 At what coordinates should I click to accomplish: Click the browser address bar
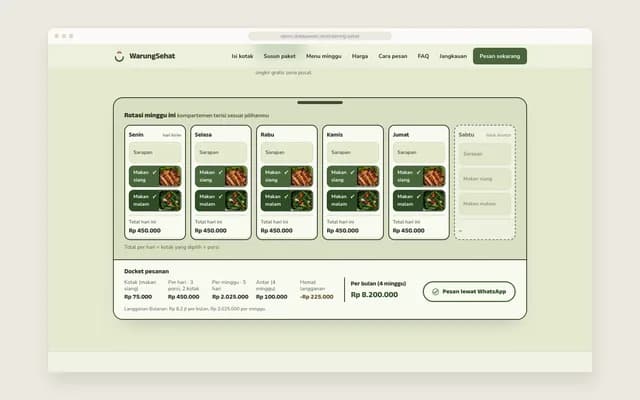pyautogui.click(x=320, y=36)
